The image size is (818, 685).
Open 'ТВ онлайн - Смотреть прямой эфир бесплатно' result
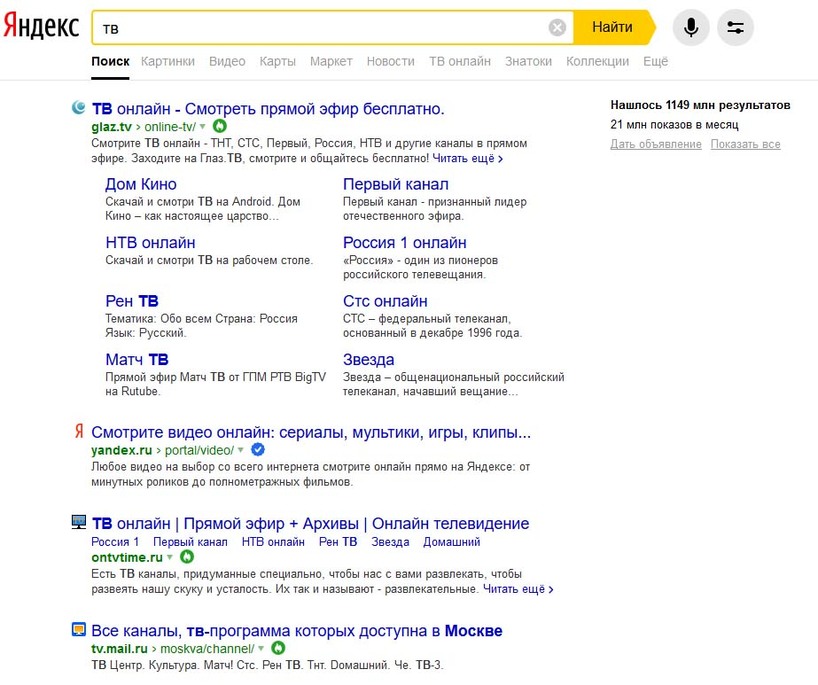tap(268, 109)
